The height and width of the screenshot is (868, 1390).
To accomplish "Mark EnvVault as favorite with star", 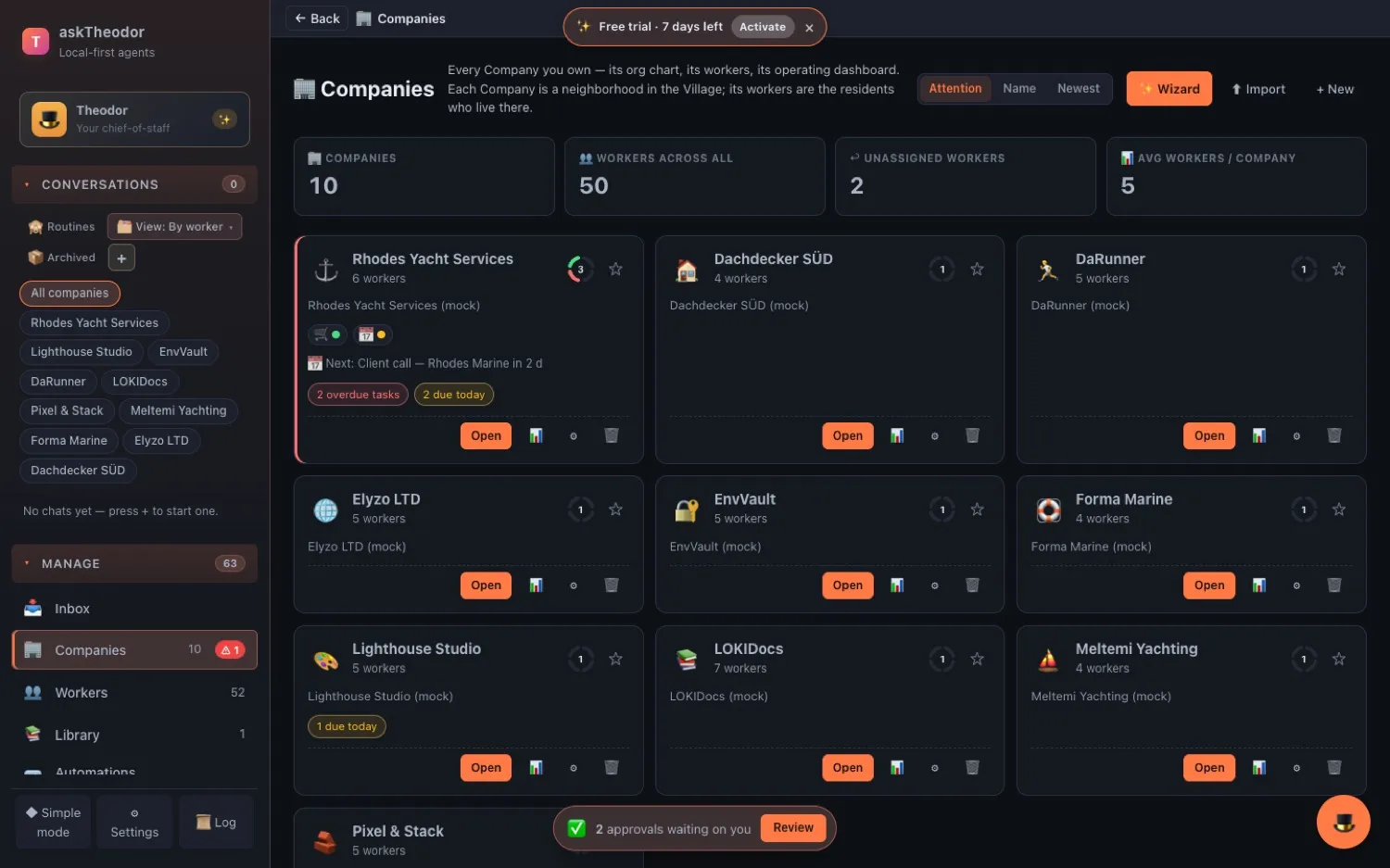I will click(977, 509).
